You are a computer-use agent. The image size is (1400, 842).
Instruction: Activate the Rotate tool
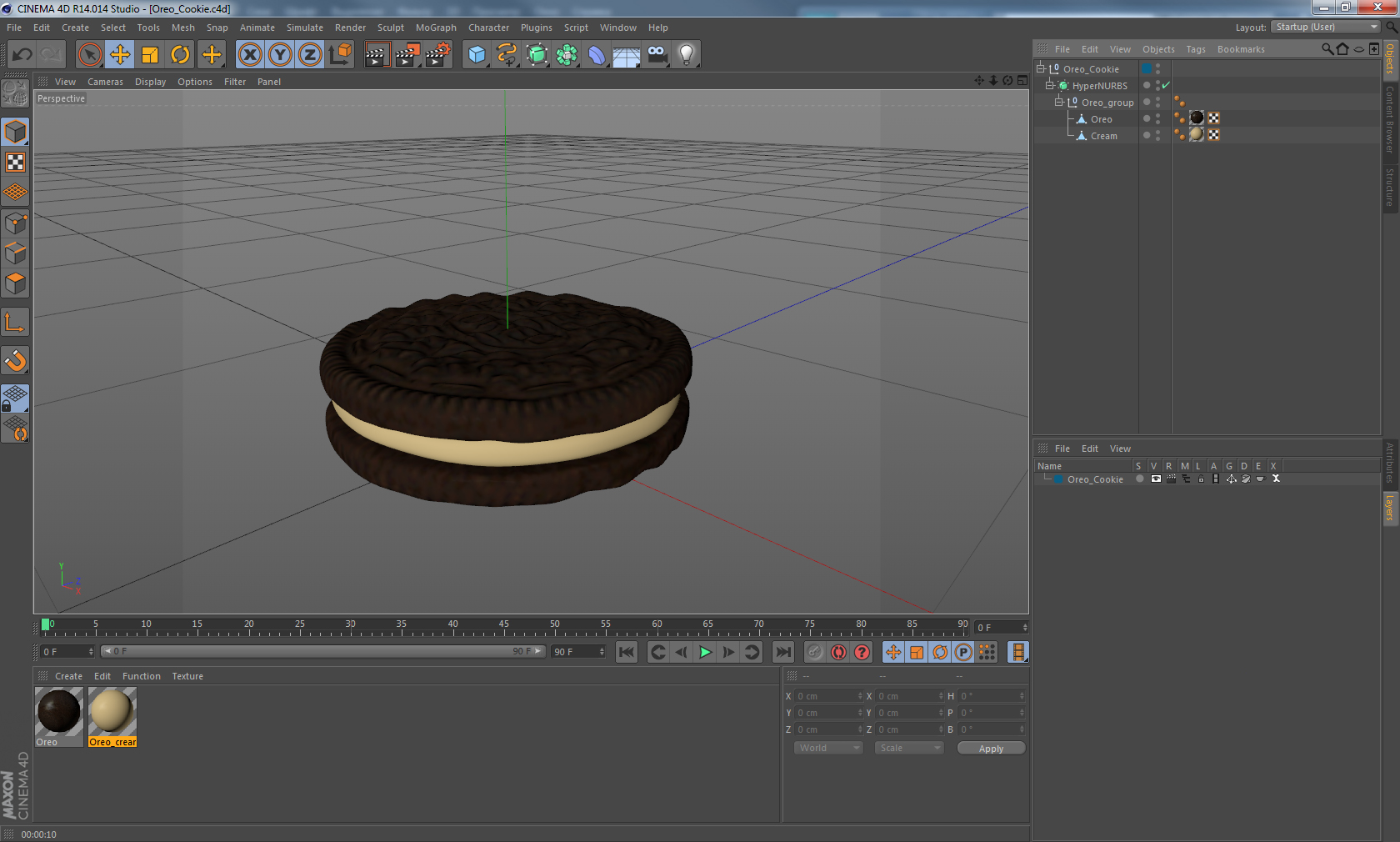[180, 55]
